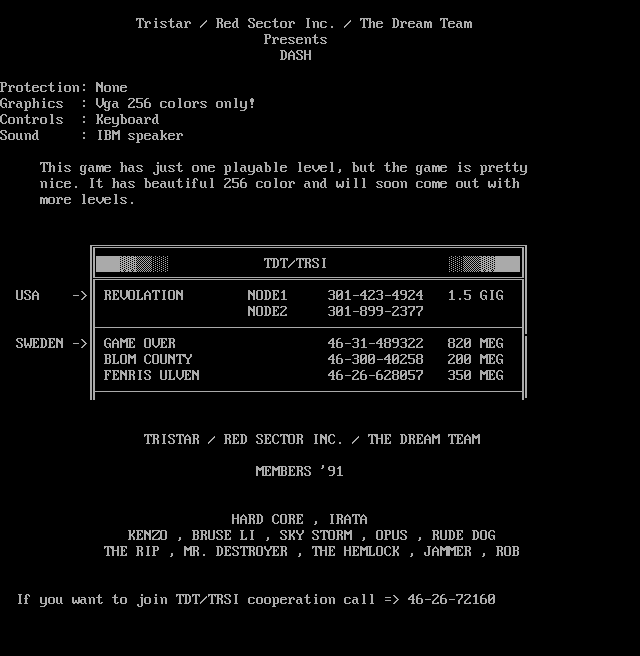Select the BLOM COUNTY board entry
This screenshot has height=656, width=640.
coord(148,360)
